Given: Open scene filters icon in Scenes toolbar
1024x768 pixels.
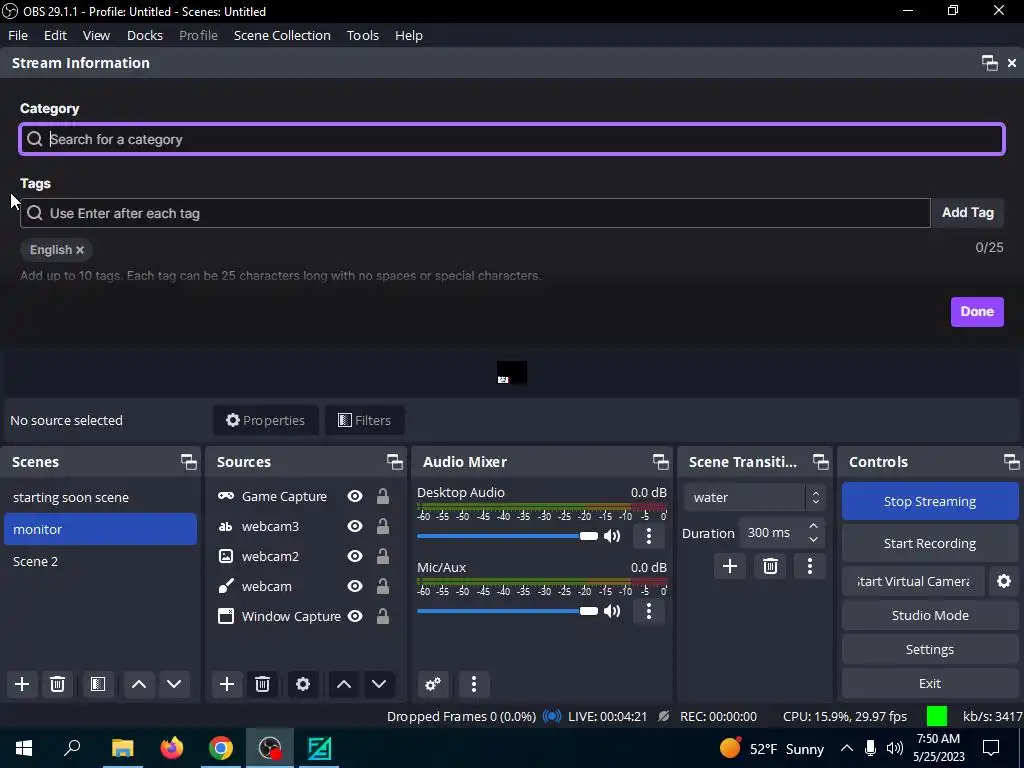Looking at the screenshot, I should [98, 684].
